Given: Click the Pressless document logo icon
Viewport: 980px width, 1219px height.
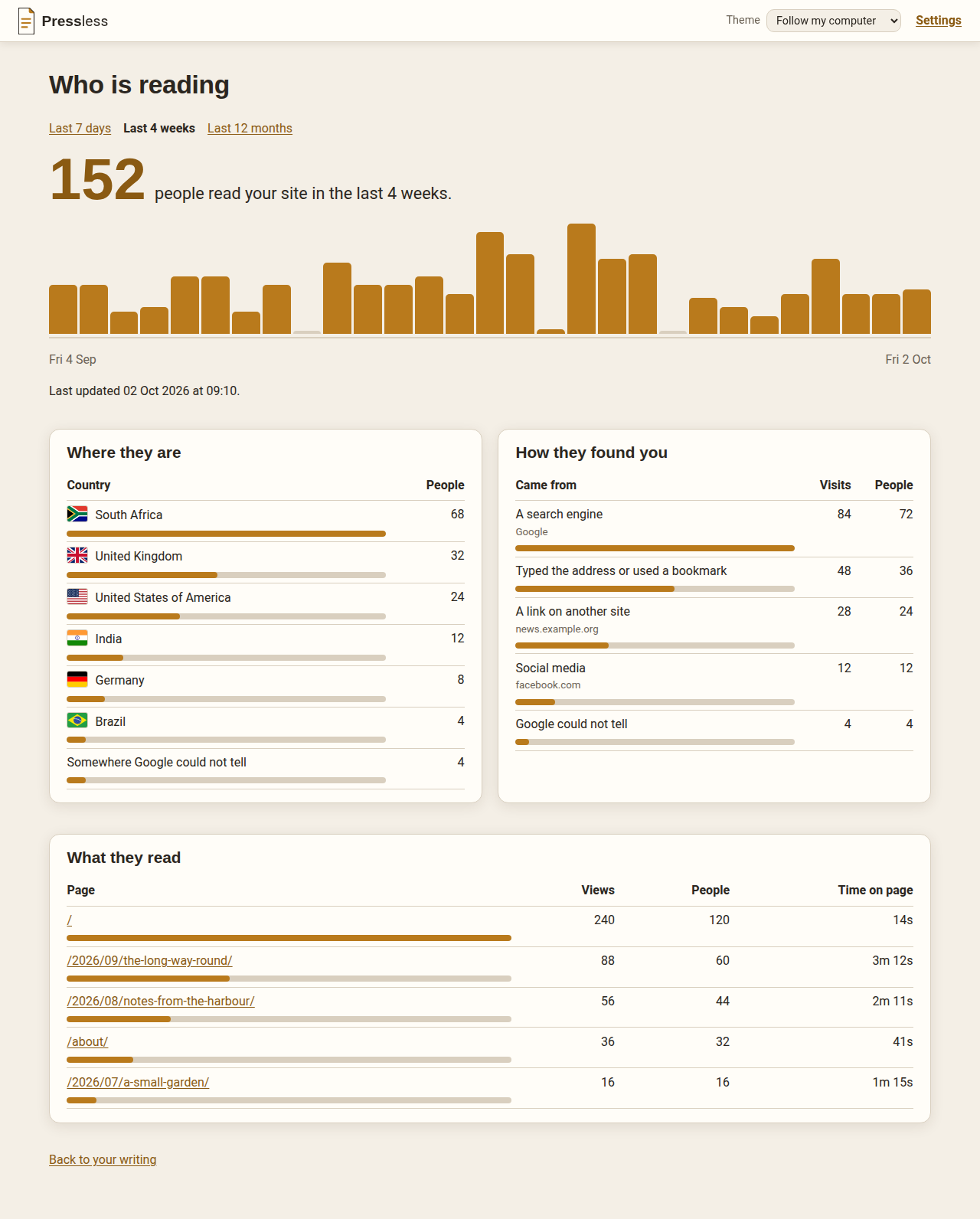Looking at the screenshot, I should pyautogui.click(x=26, y=21).
